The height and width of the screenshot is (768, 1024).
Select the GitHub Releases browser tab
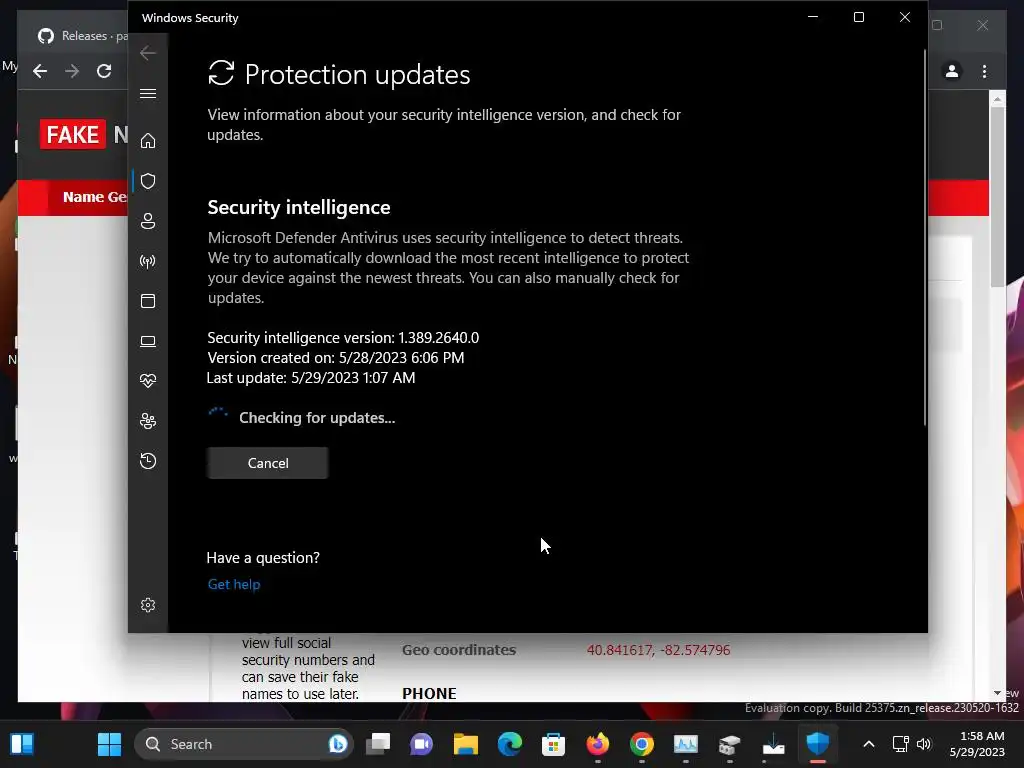pos(82,36)
